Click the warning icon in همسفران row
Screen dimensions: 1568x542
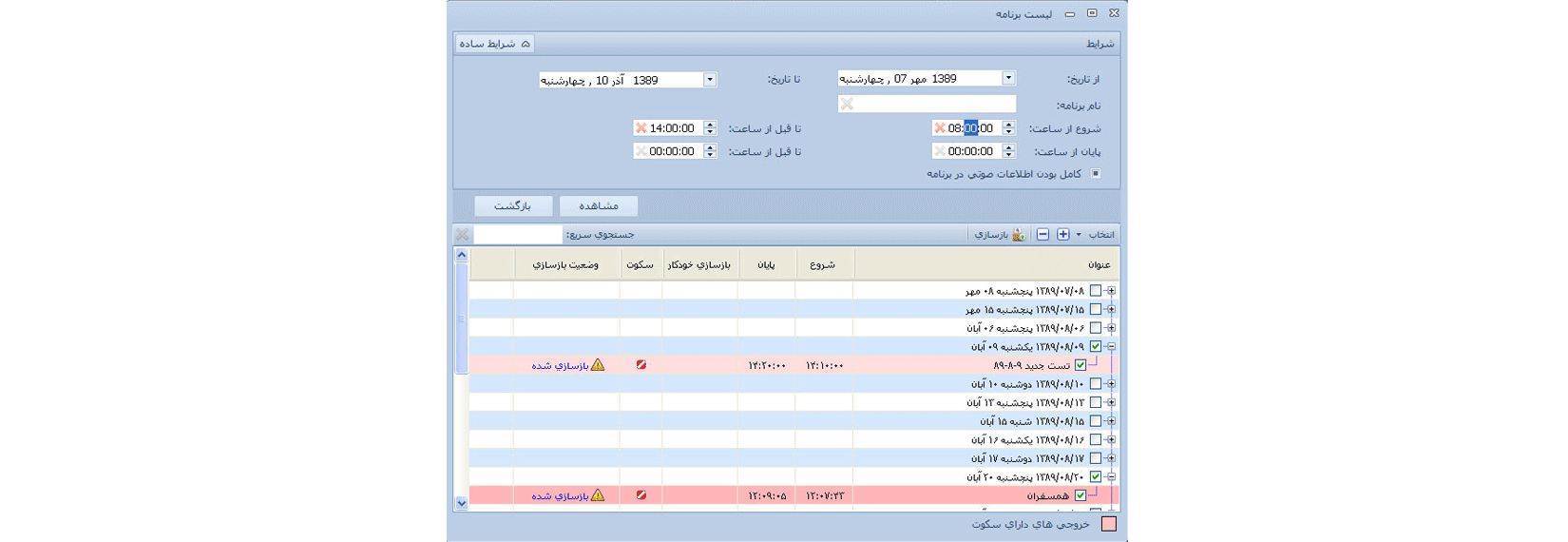click(x=598, y=495)
